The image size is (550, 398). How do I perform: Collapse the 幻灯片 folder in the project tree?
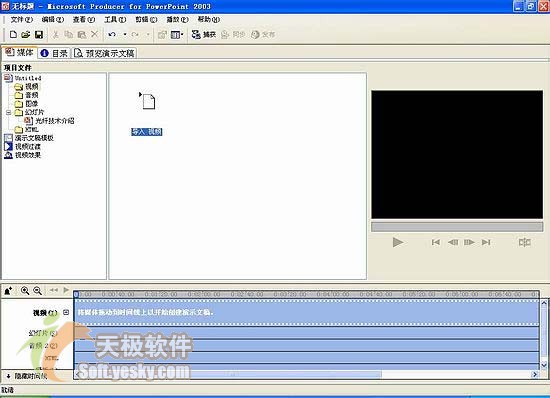pos(9,113)
